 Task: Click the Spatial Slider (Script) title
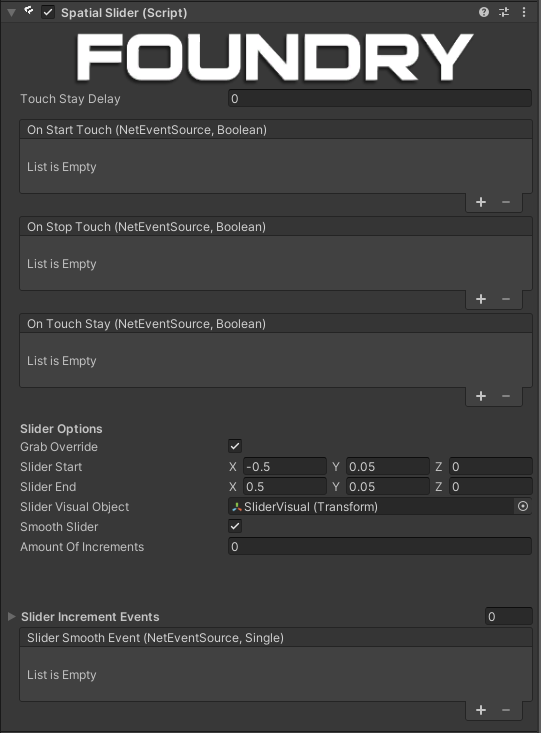(x=124, y=13)
